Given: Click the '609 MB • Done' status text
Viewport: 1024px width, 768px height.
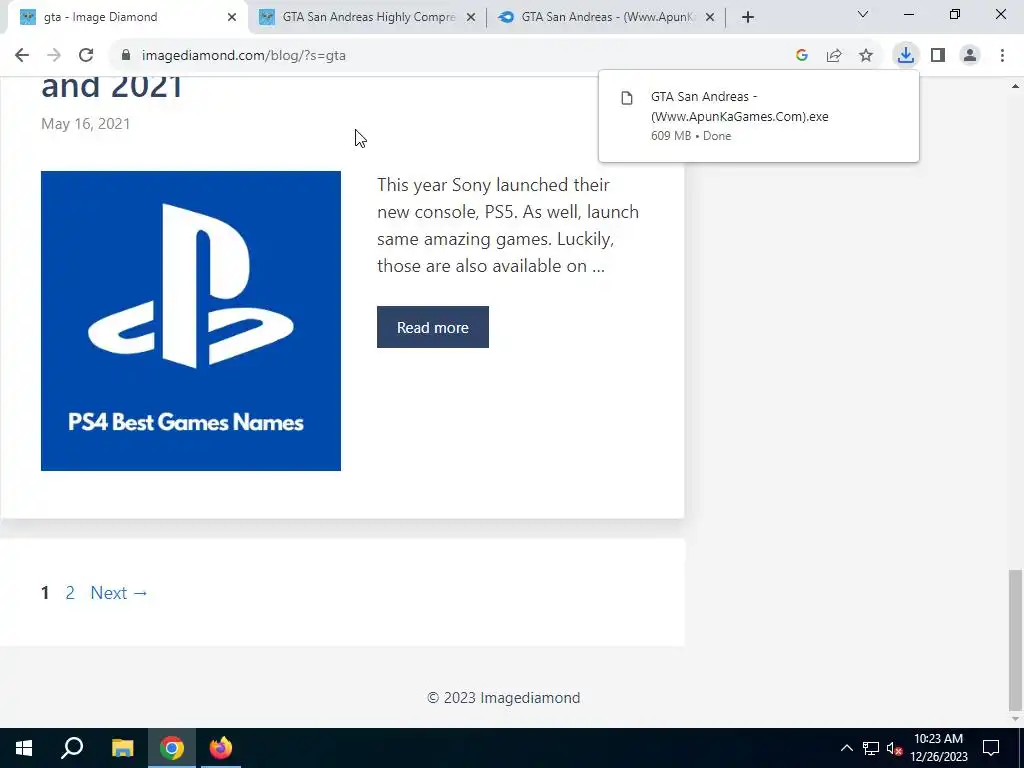Looking at the screenshot, I should pyautogui.click(x=691, y=136).
